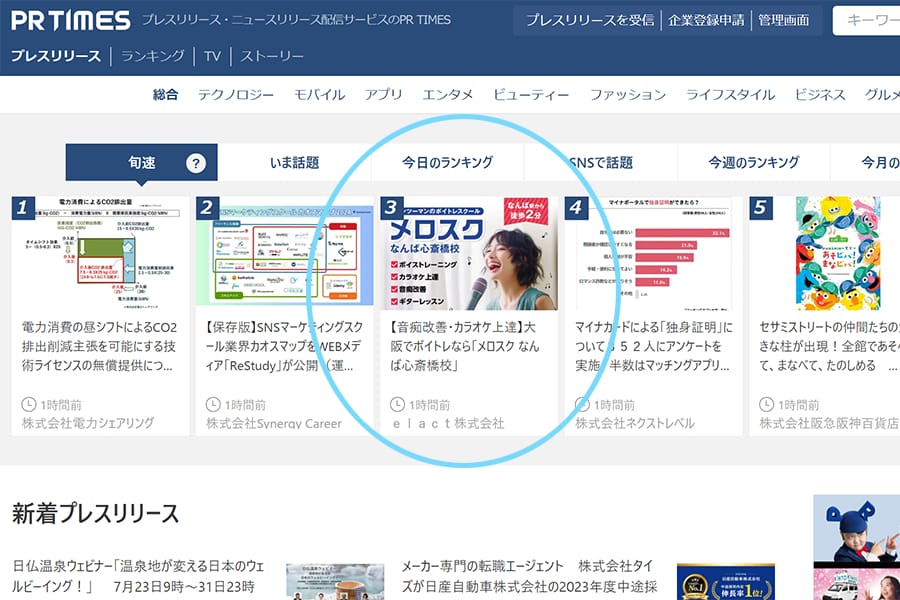Open the 温泉 webinar thumbnail image
The width and height of the screenshot is (900, 600).
(x=335, y=582)
